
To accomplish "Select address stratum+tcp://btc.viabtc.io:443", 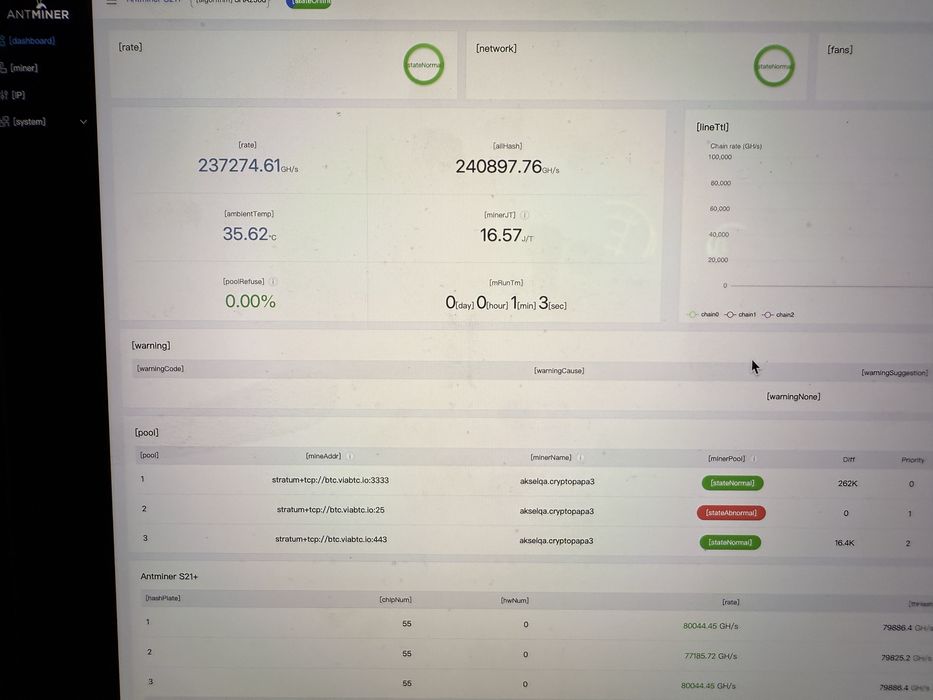I will (x=331, y=539).
